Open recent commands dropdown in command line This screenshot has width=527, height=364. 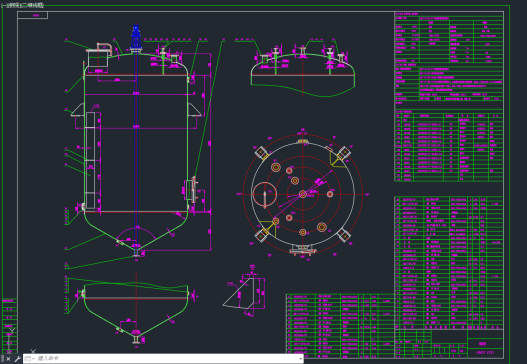(30, 359)
